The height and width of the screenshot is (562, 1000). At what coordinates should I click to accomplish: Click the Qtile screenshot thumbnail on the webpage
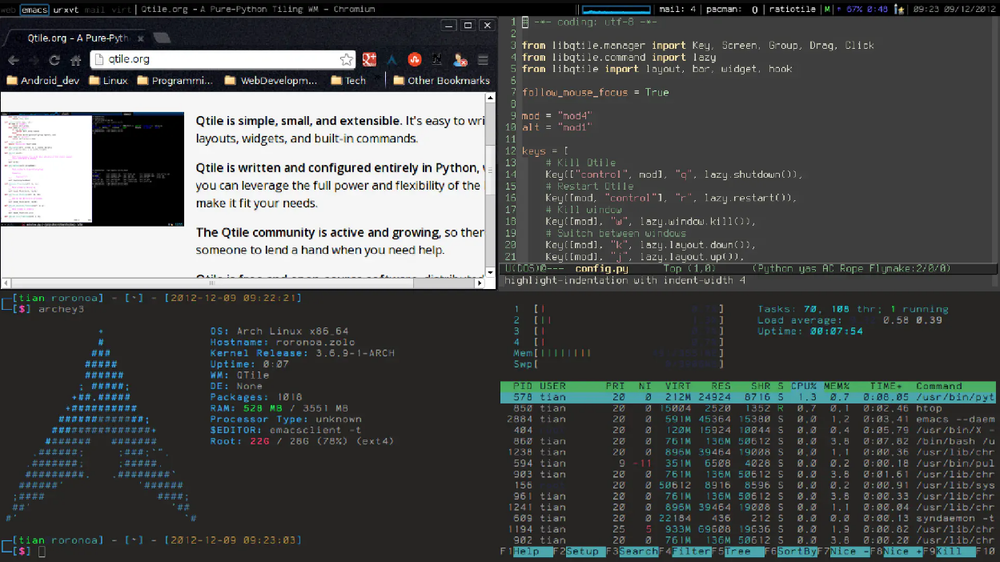click(x=92, y=169)
